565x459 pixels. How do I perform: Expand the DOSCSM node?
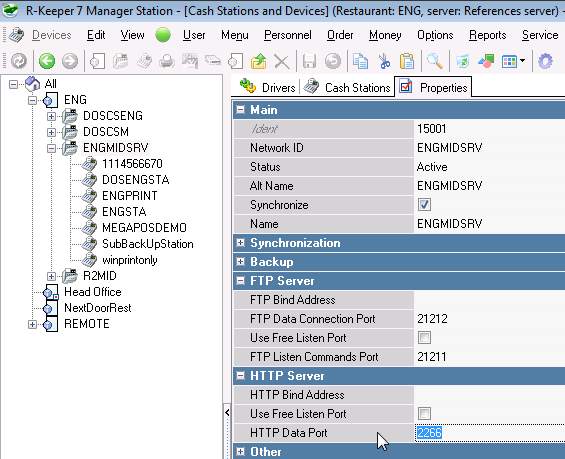(x=51, y=132)
